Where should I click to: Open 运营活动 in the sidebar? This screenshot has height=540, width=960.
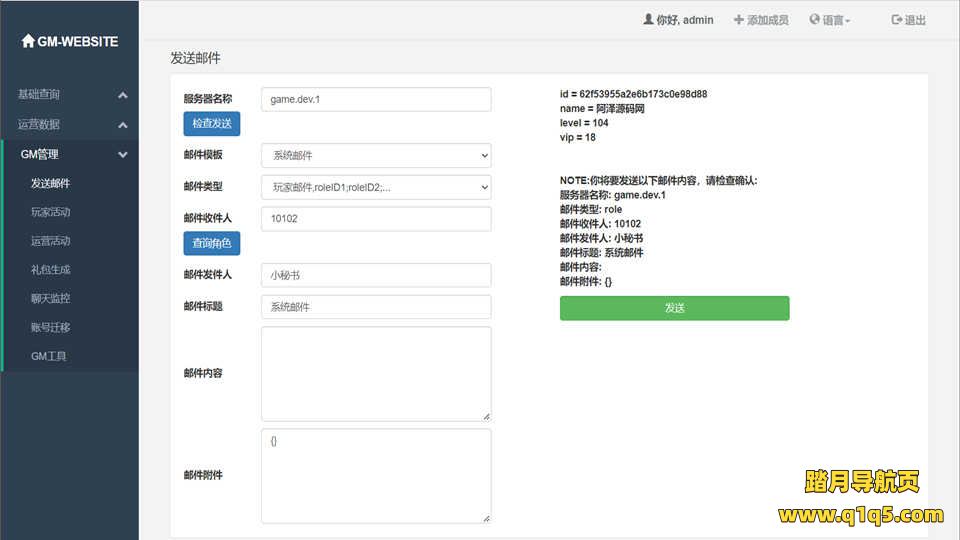50,241
